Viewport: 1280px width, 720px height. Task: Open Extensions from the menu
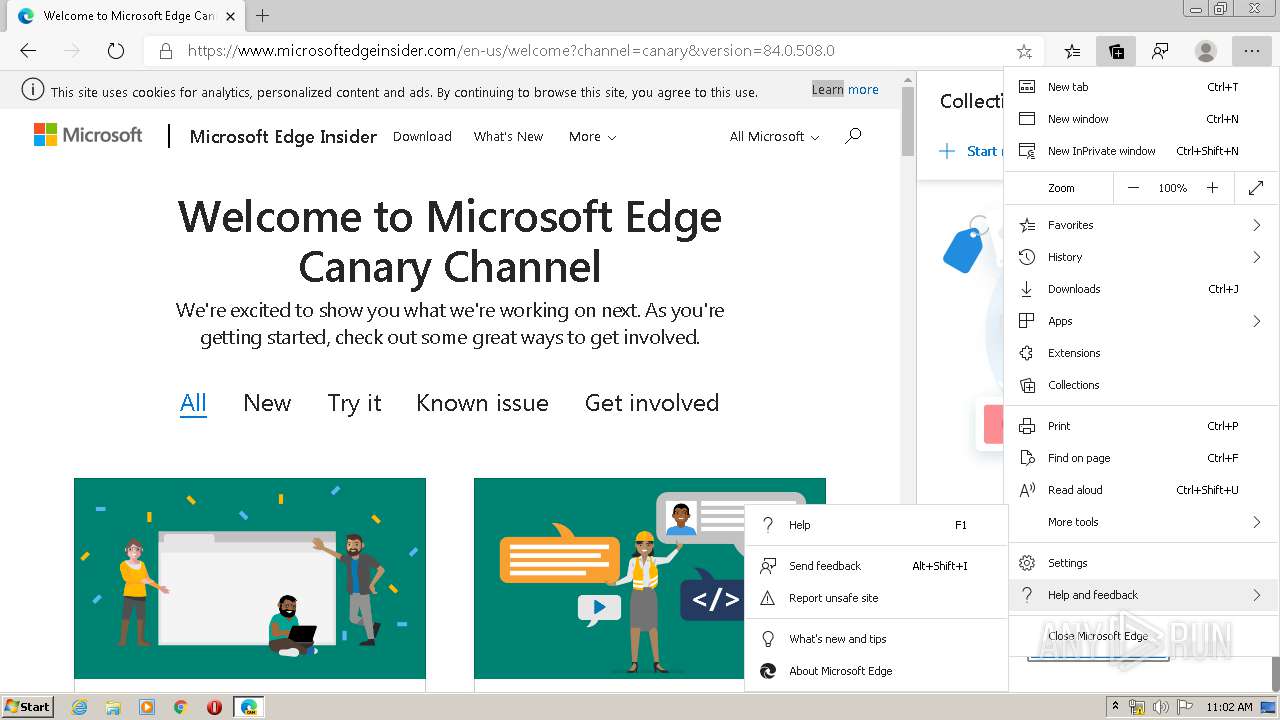(x=1142, y=353)
